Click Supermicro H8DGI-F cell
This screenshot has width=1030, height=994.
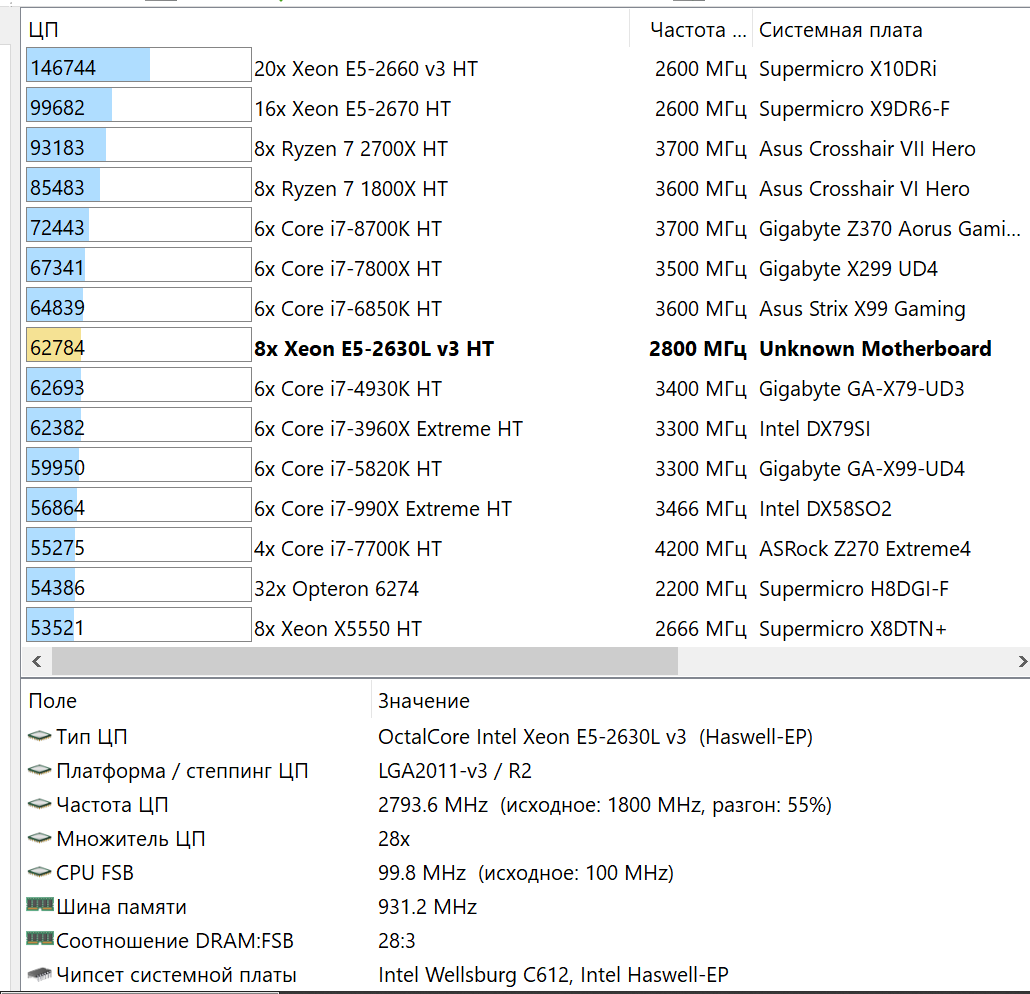pos(854,589)
